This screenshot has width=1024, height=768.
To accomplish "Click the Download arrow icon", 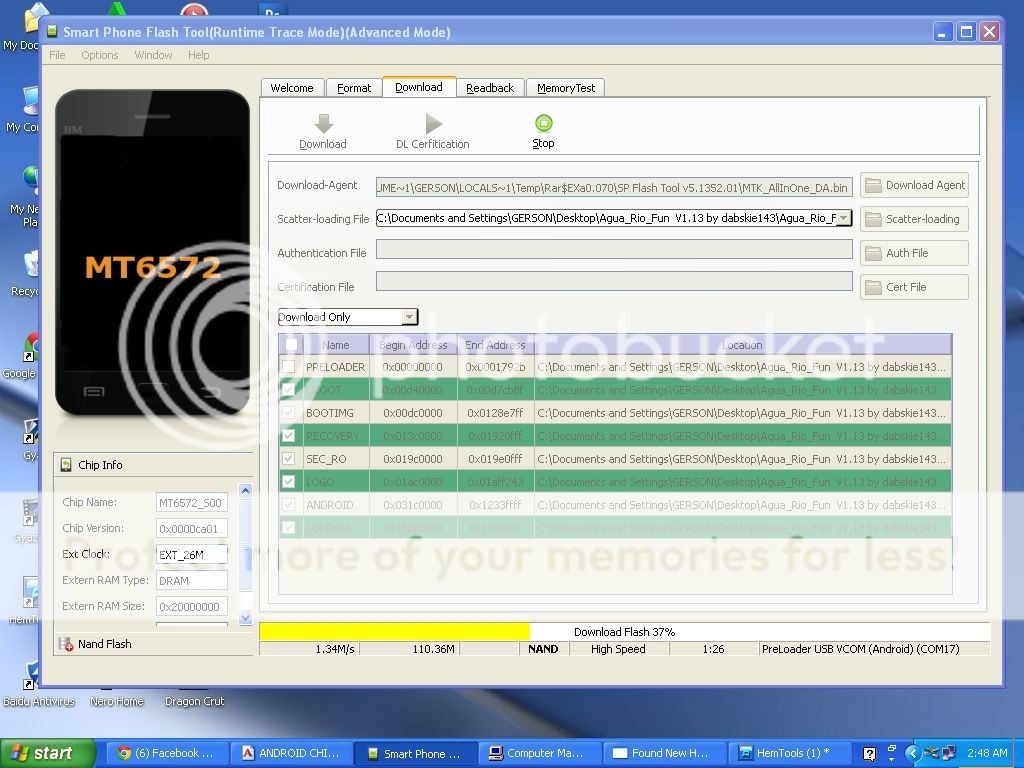I will coord(322,124).
